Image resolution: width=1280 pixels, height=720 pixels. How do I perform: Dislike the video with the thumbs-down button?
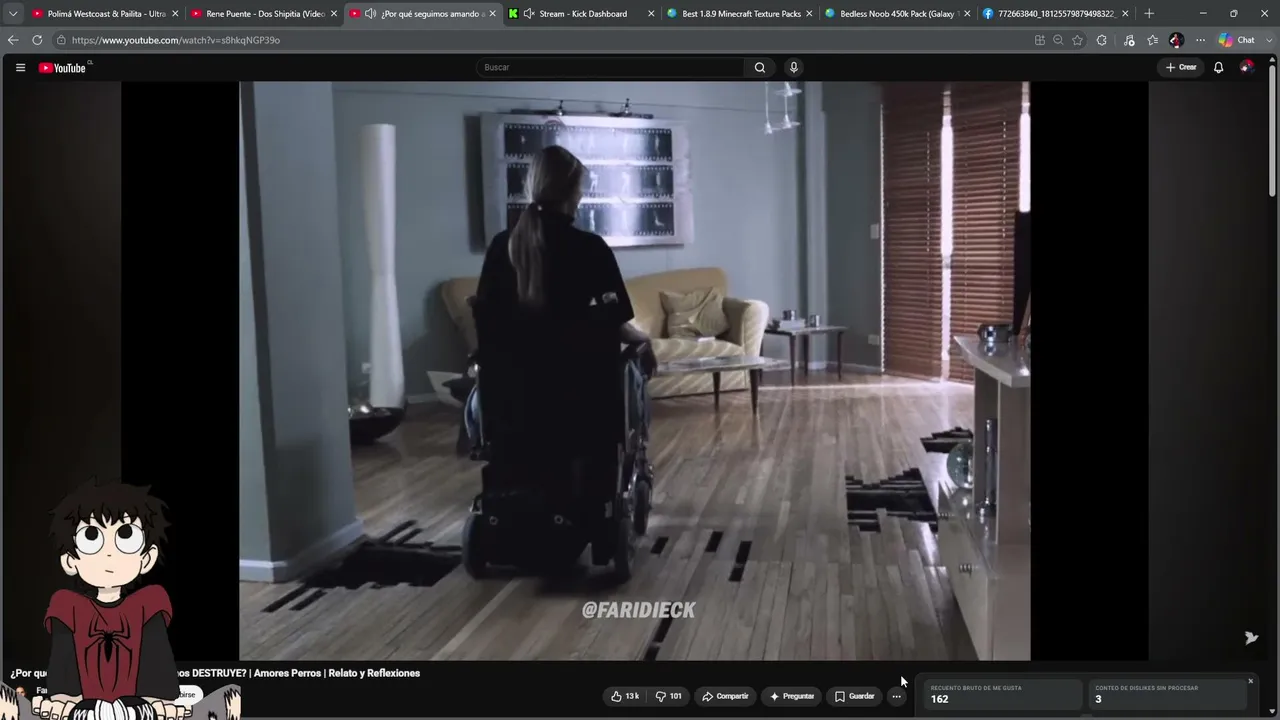[x=669, y=696]
